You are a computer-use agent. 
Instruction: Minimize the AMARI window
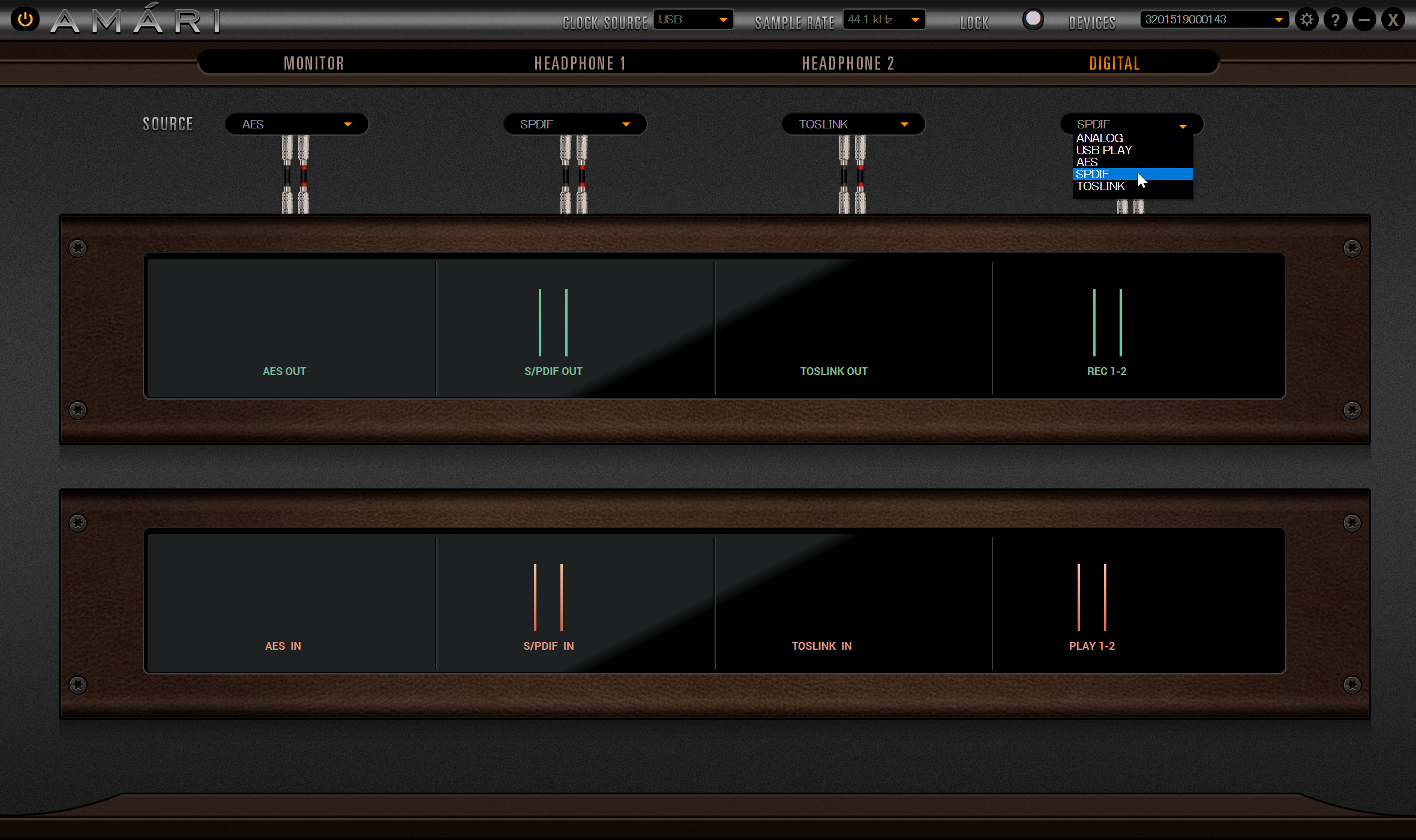(1364, 20)
